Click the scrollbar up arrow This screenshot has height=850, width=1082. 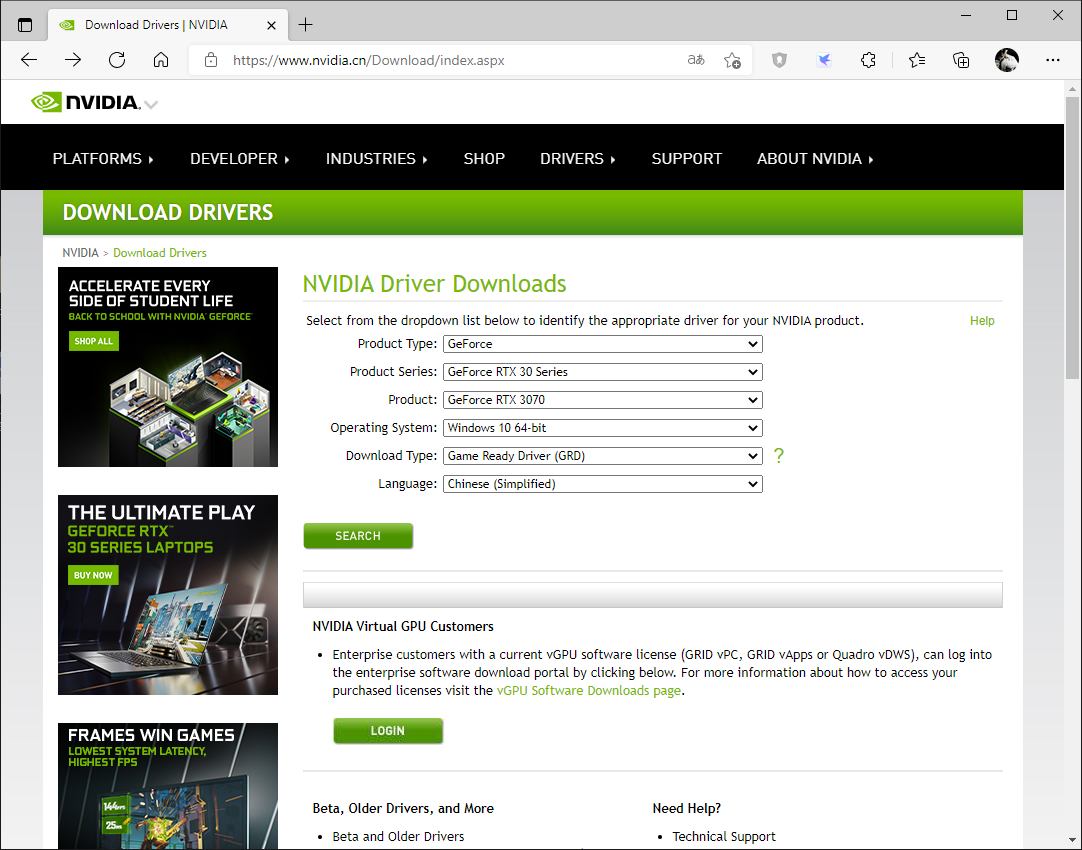click(x=1072, y=88)
